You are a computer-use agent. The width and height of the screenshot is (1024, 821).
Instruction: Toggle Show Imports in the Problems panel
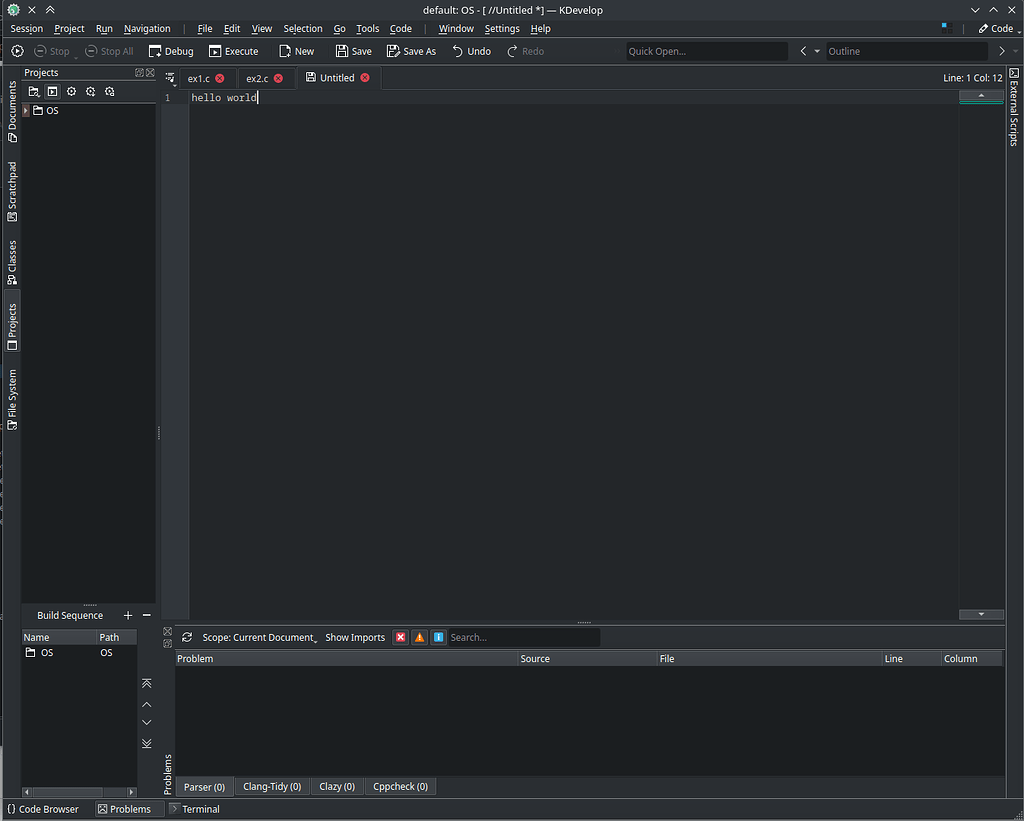coord(355,637)
